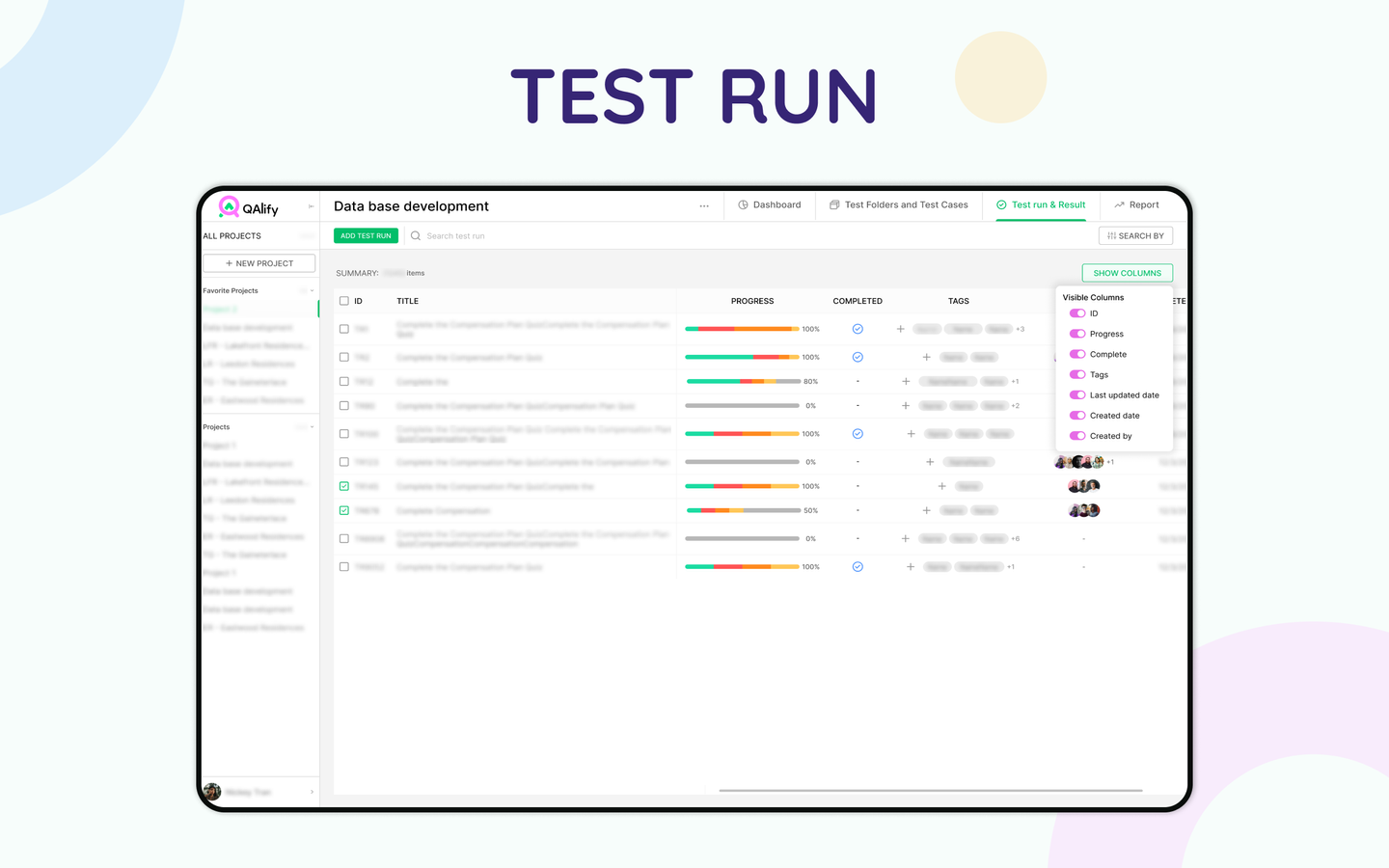Click the +2 tag overflow count
The height and width of the screenshot is (868, 1389).
click(1016, 406)
